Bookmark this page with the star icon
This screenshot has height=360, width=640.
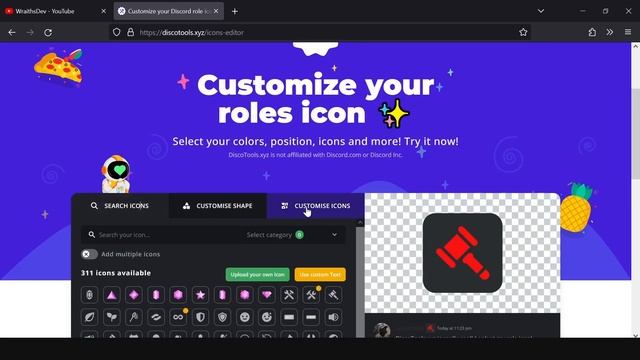coord(523,32)
